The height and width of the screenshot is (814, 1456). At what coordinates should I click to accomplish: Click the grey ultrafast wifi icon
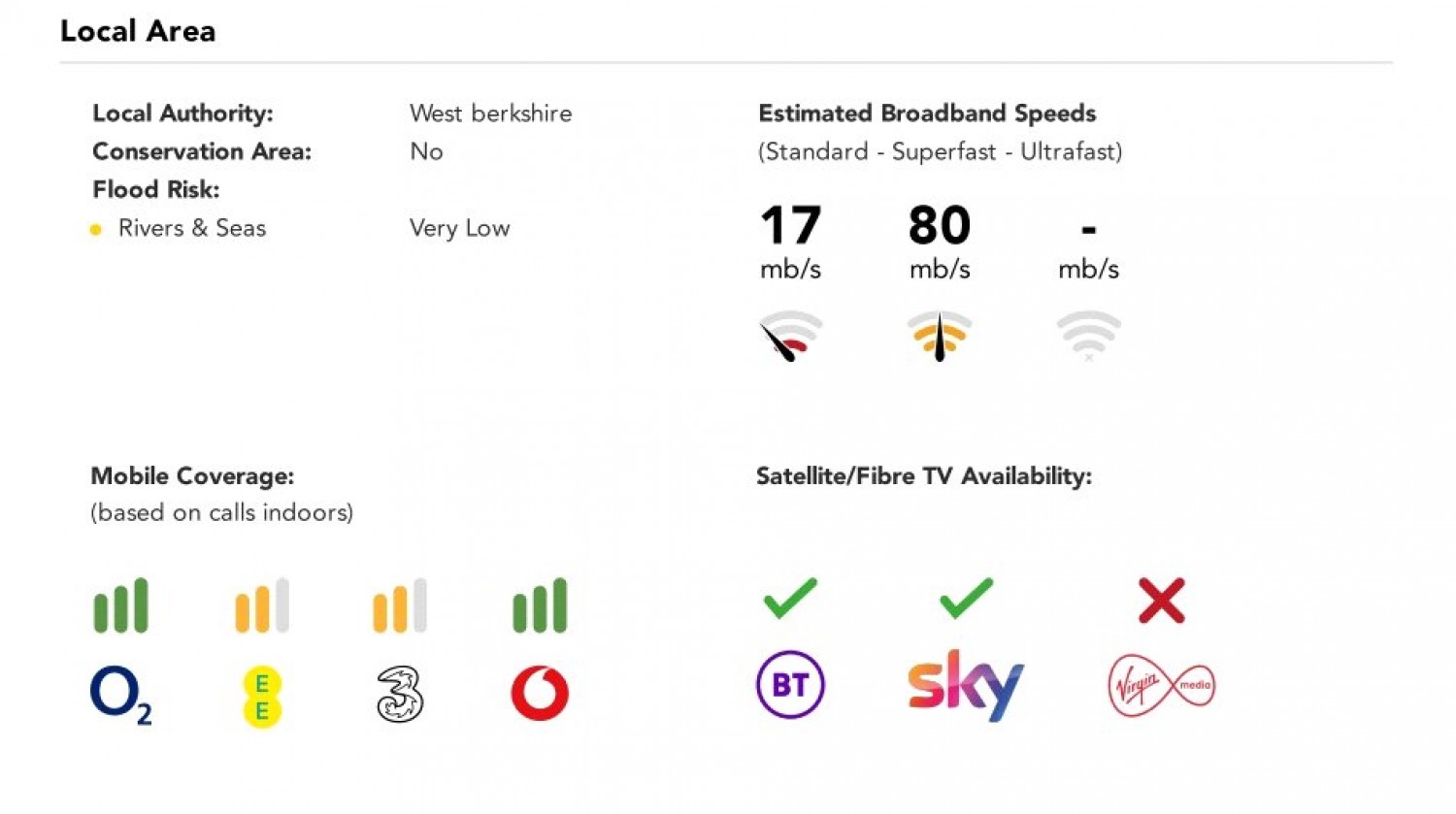(1088, 336)
